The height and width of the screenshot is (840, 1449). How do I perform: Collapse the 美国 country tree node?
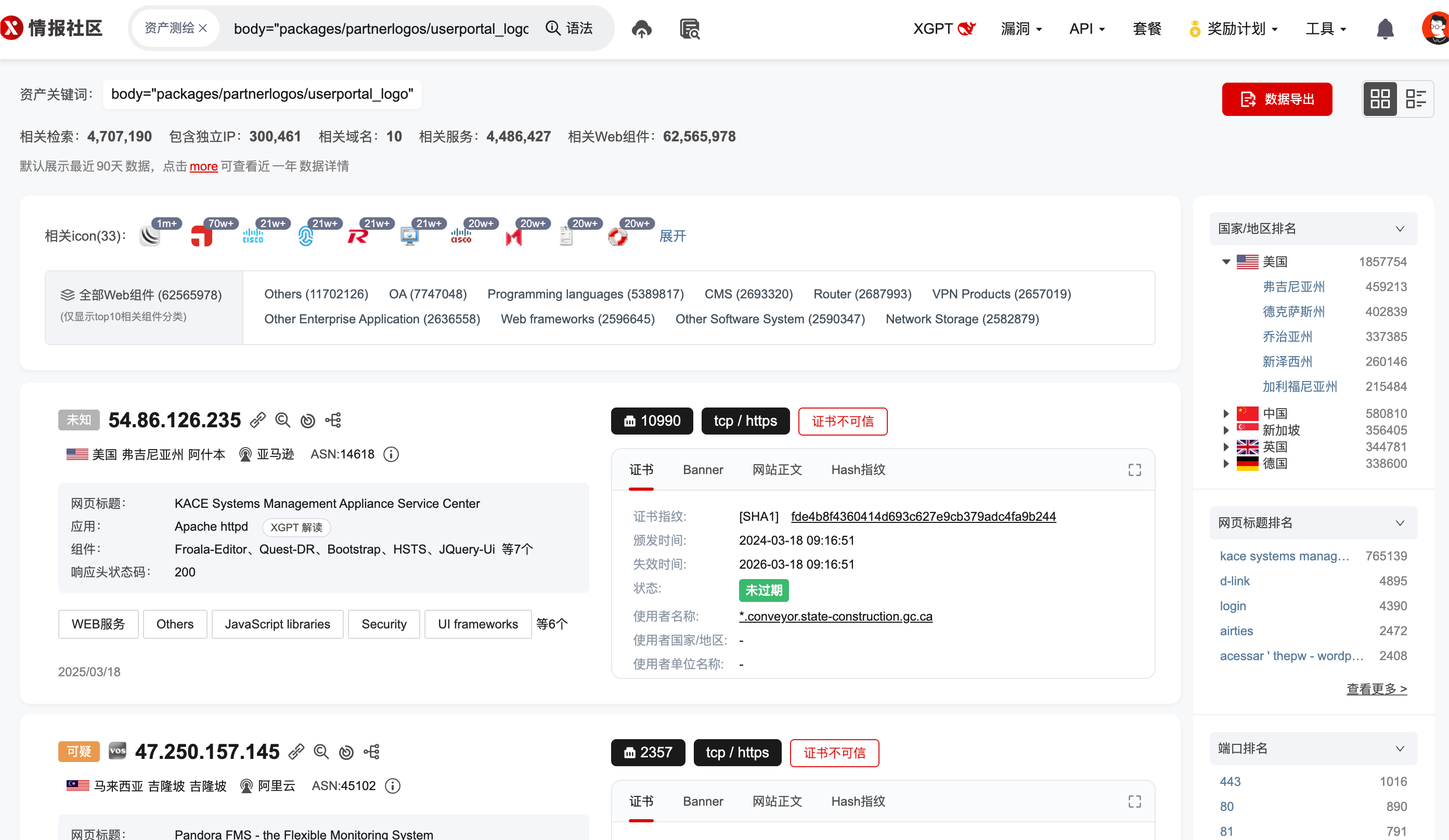tap(1226, 262)
